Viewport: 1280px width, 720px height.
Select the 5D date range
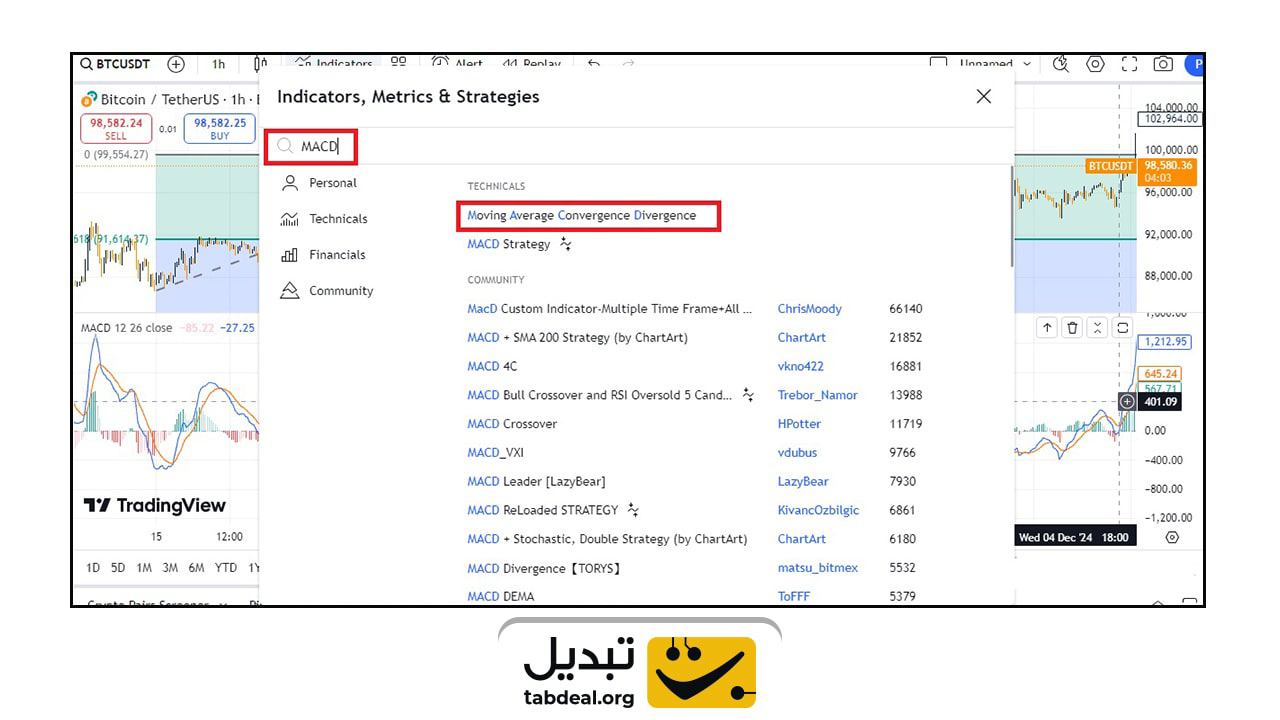(118, 568)
